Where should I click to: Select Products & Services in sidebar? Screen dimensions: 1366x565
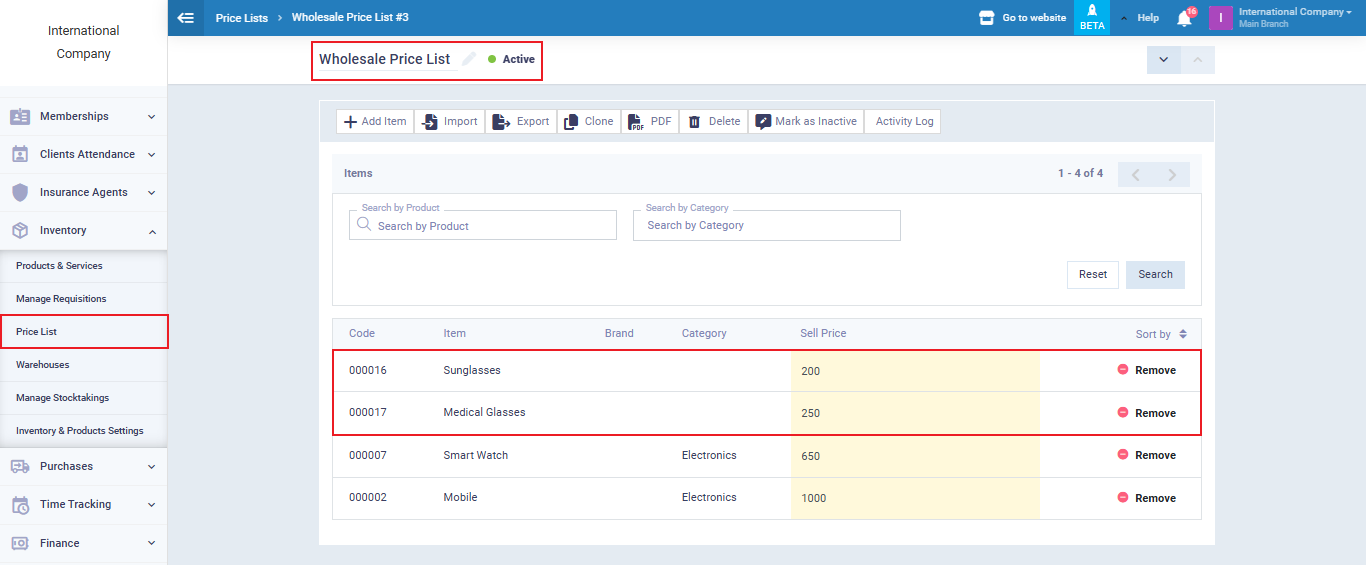point(59,266)
